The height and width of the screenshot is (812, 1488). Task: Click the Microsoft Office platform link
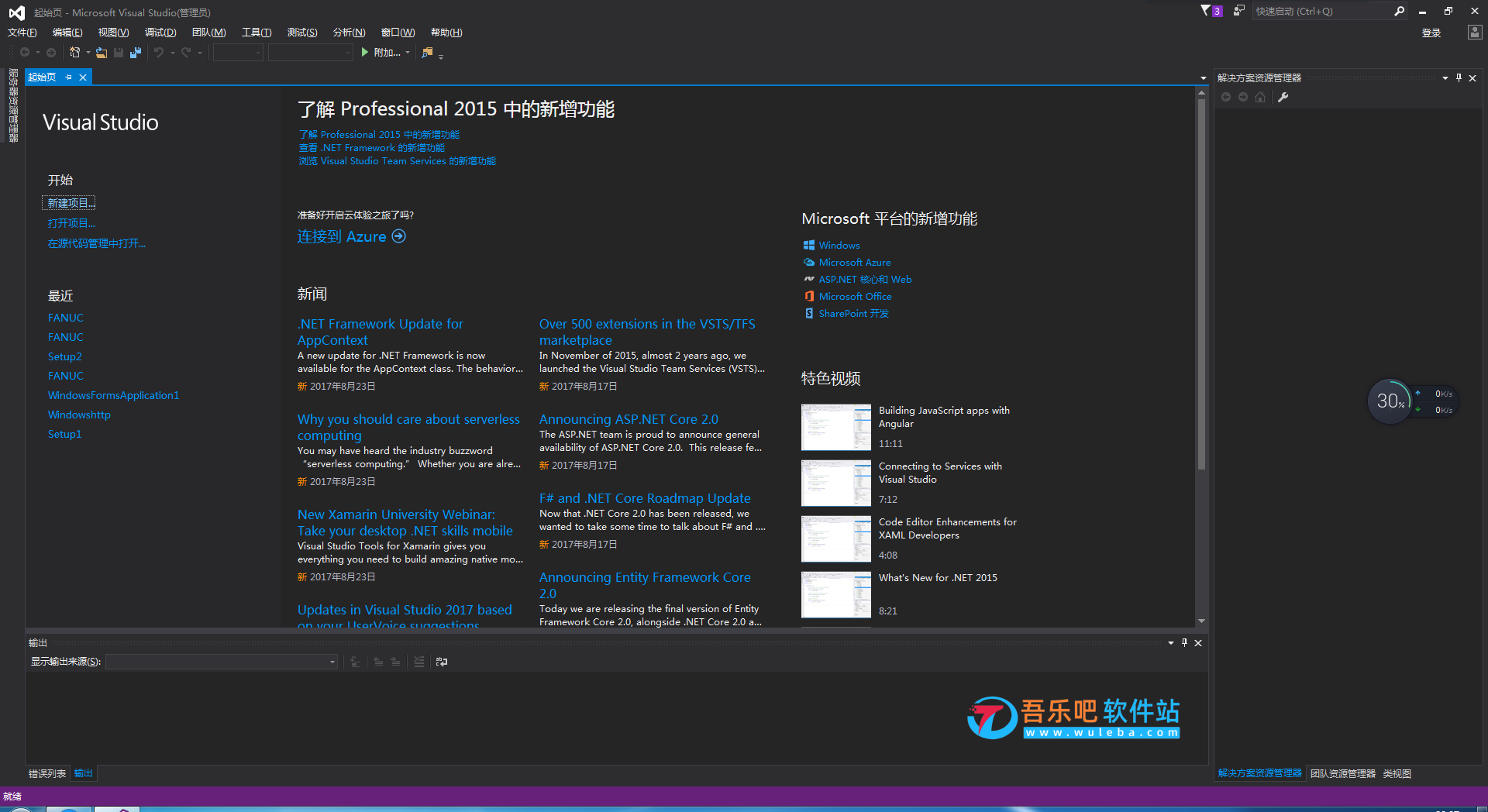click(855, 296)
